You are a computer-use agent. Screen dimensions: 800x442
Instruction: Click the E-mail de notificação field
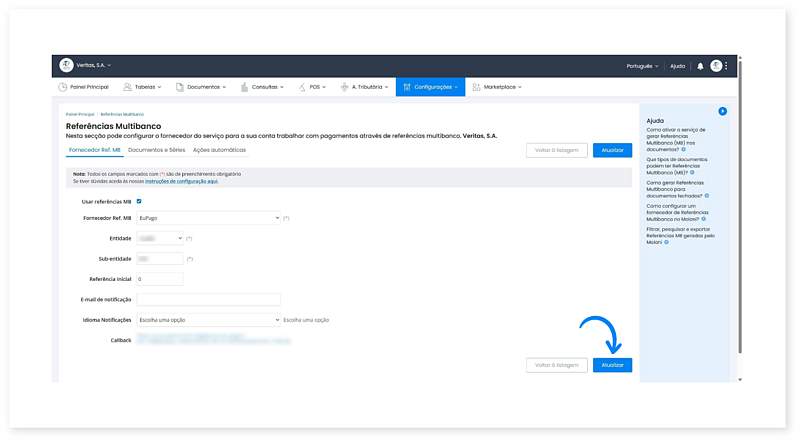point(208,299)
